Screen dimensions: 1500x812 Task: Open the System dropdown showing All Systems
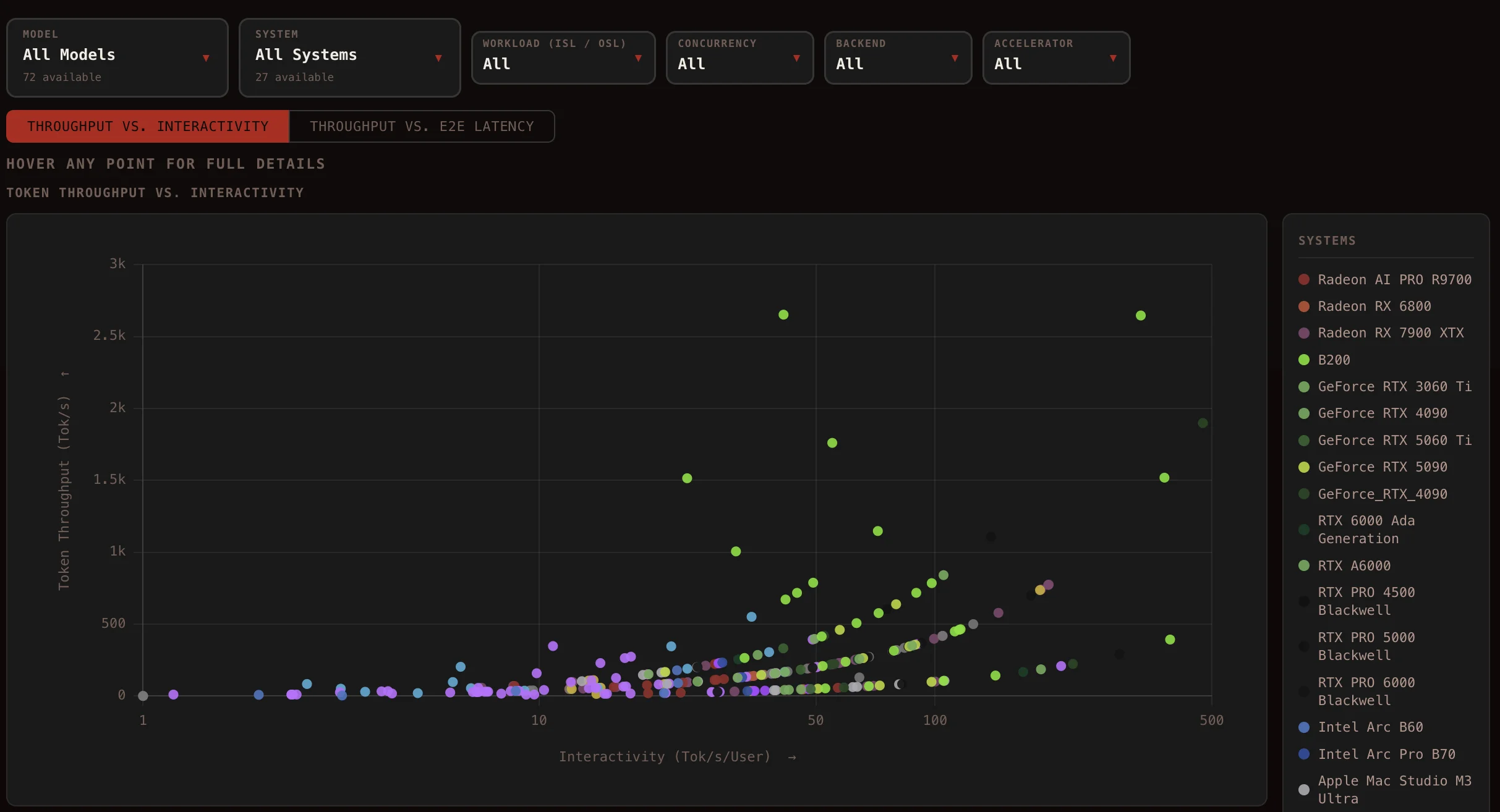pos(350,57)
